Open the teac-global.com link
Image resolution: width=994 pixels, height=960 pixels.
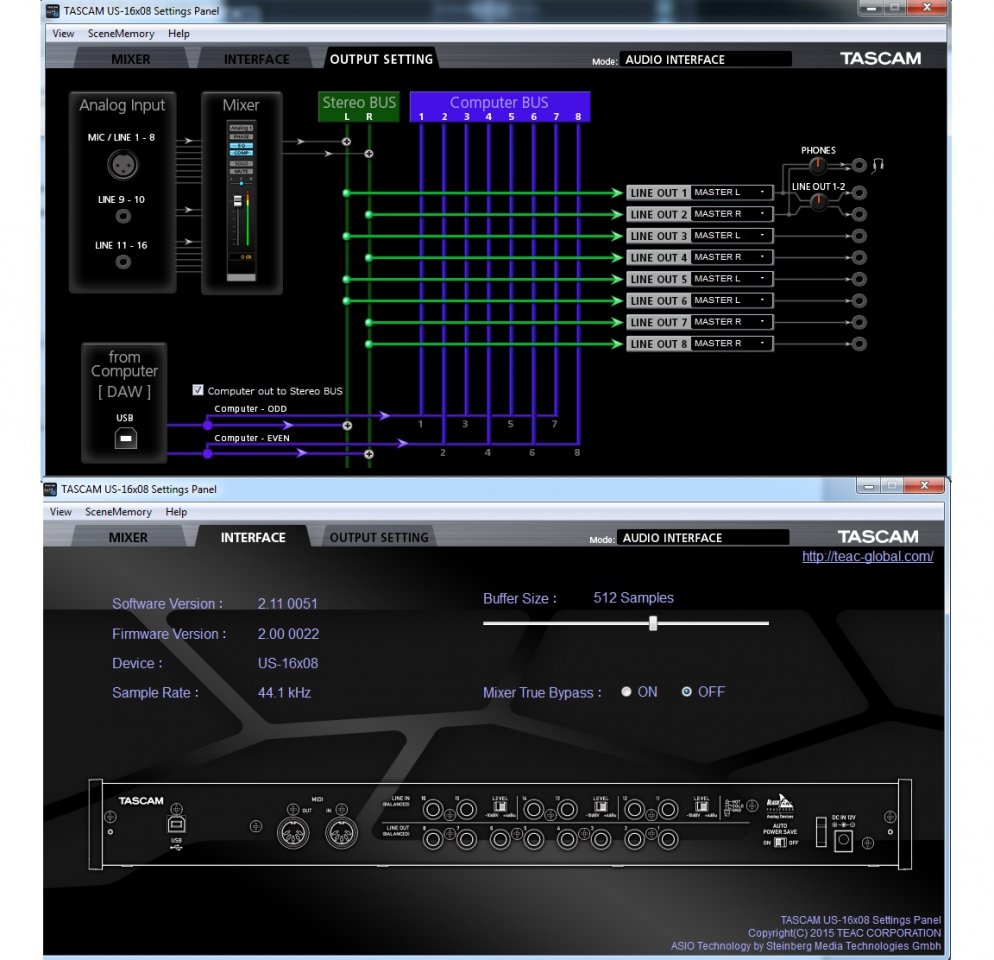click(x=867, y=556)
